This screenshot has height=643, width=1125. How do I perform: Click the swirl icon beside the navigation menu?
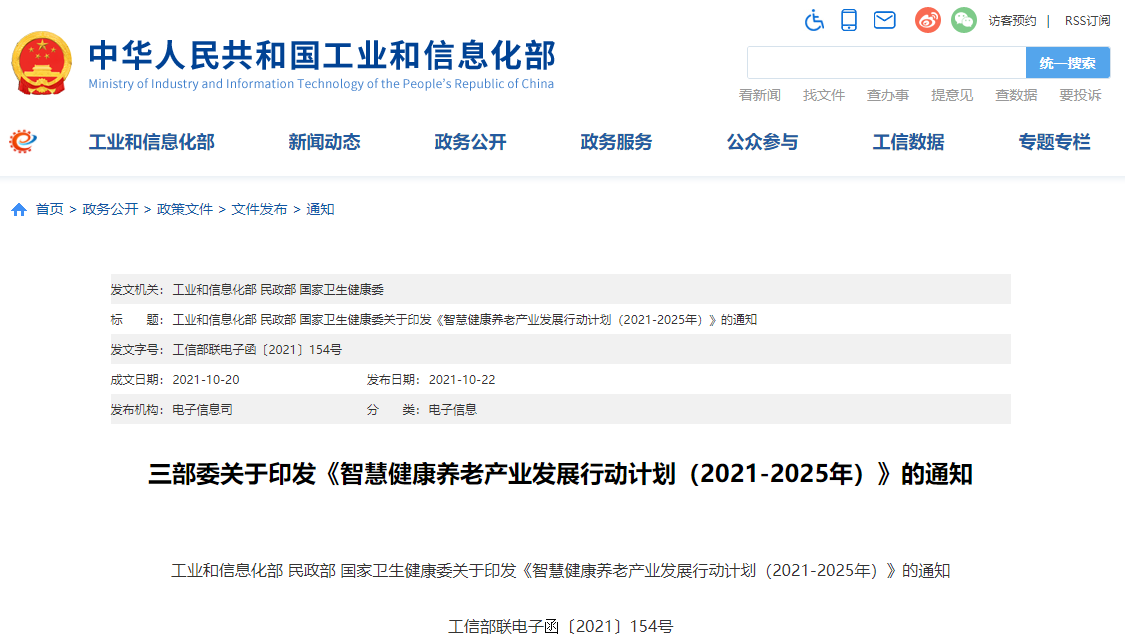click(x=23, y=141)
